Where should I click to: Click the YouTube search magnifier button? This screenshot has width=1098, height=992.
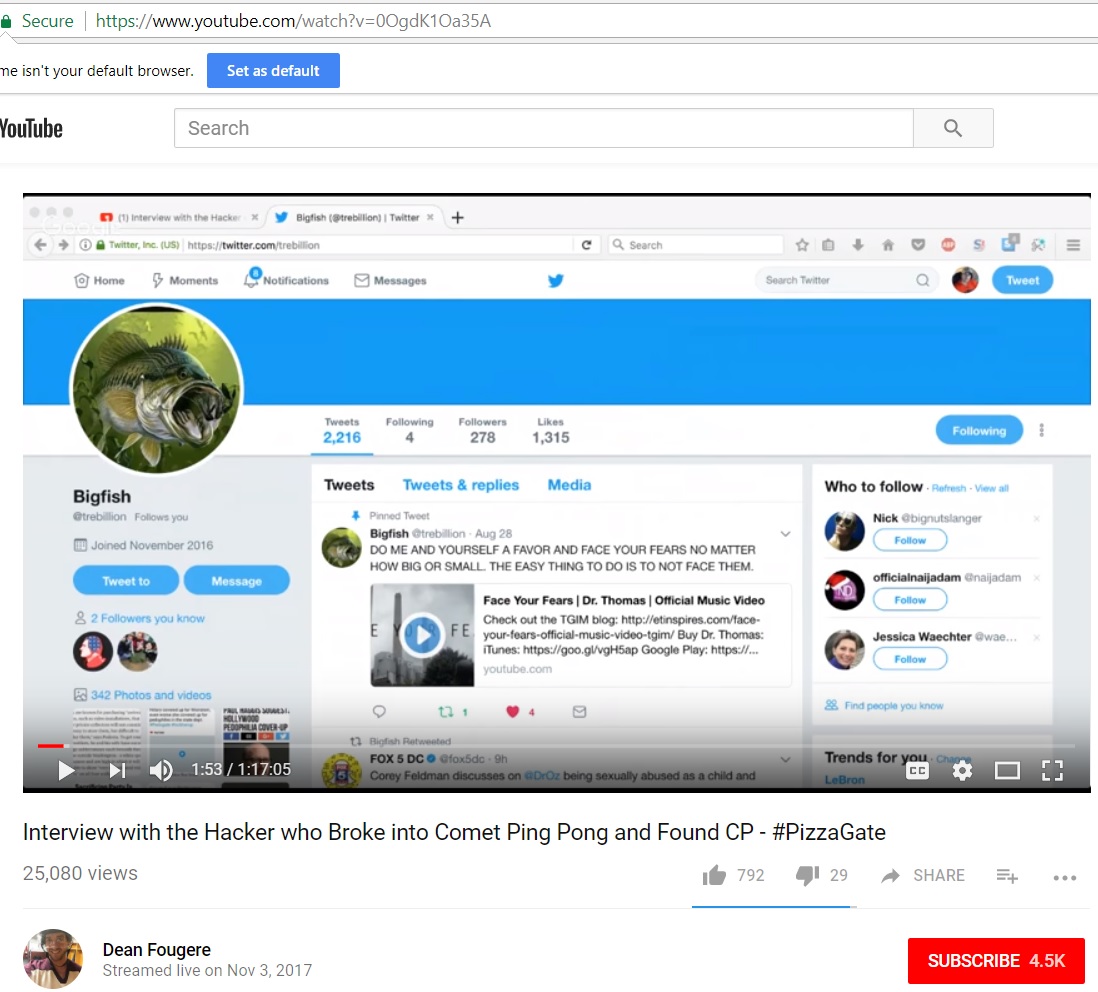(952, 128)
